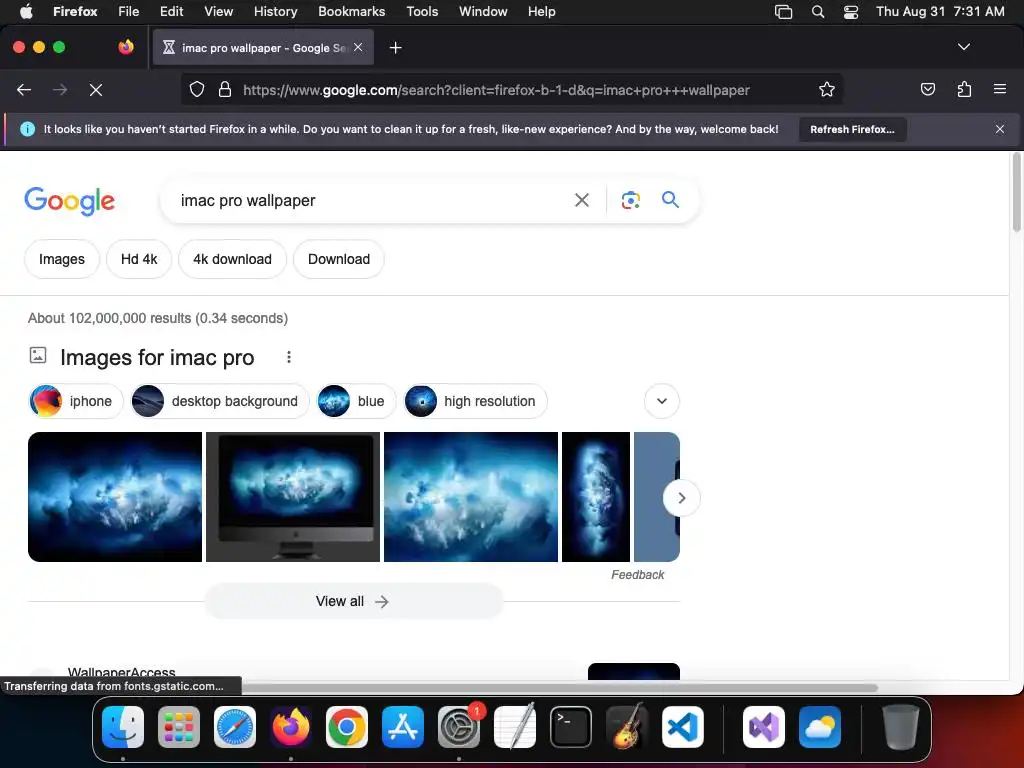Open Firefox application hamburger menu
1024x768 pixels.
point(999,89)
